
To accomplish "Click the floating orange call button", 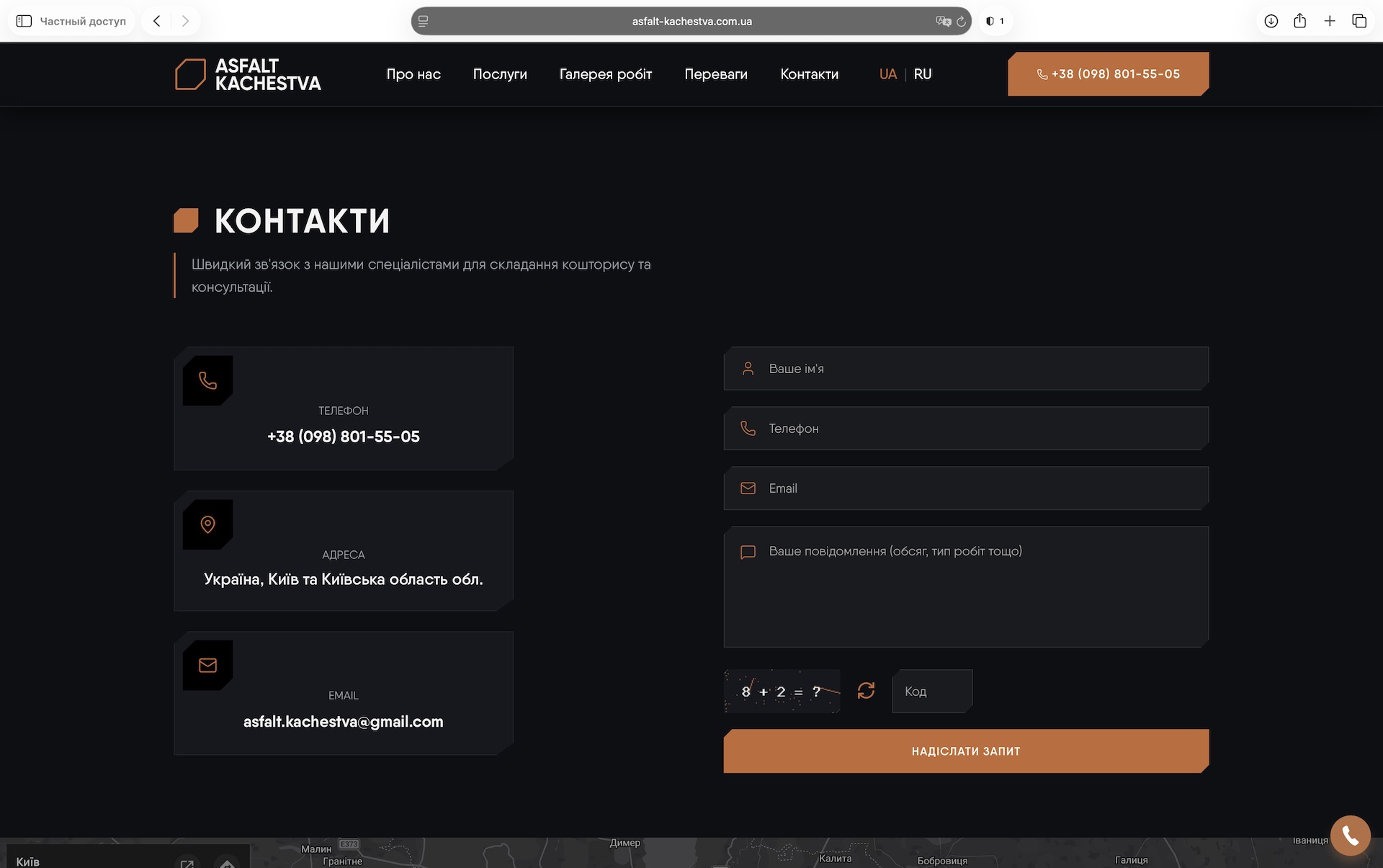I will (x=1350, y=835).
